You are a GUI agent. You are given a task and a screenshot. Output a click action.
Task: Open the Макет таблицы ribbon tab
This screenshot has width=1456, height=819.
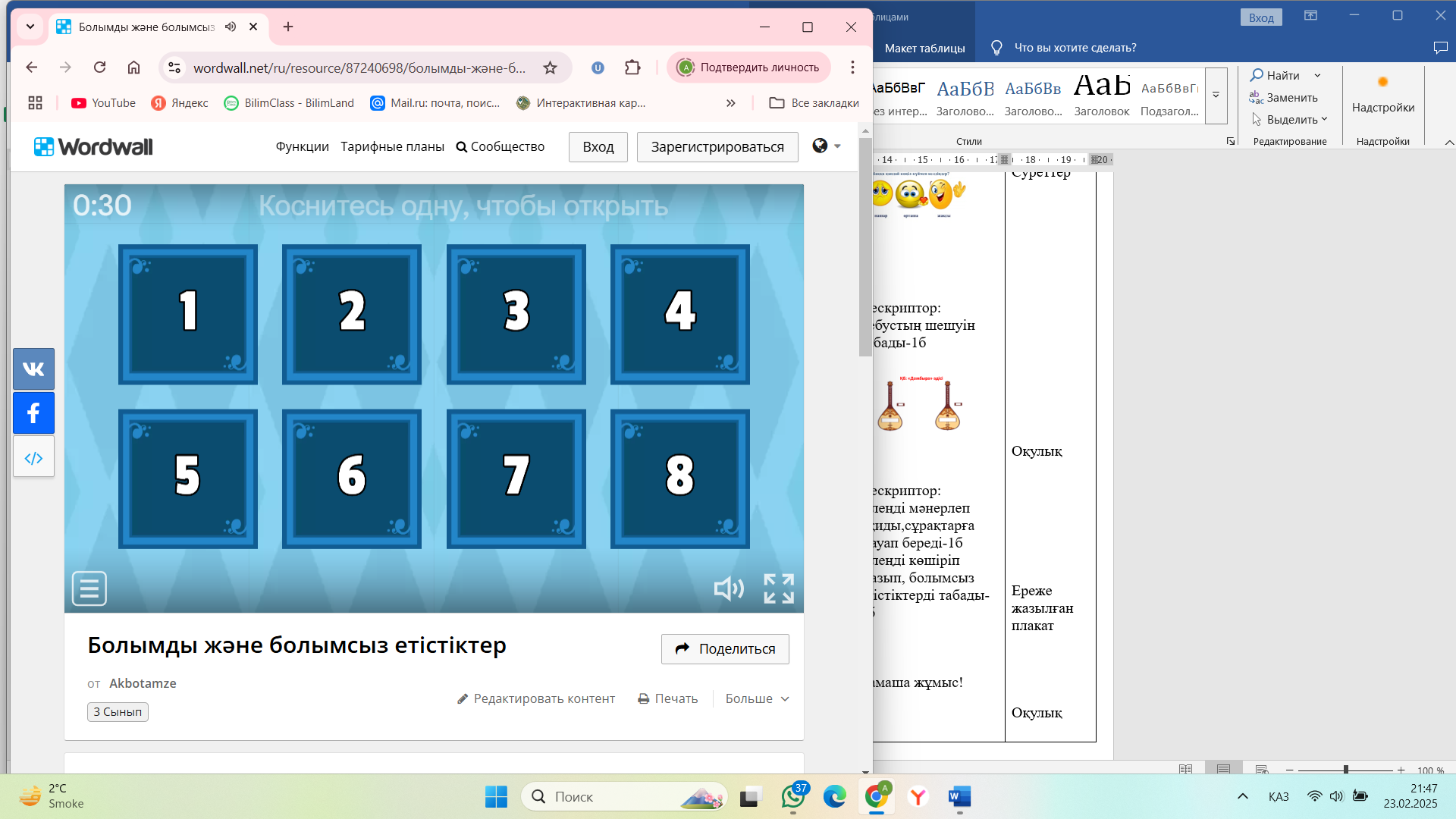[924, 48]
